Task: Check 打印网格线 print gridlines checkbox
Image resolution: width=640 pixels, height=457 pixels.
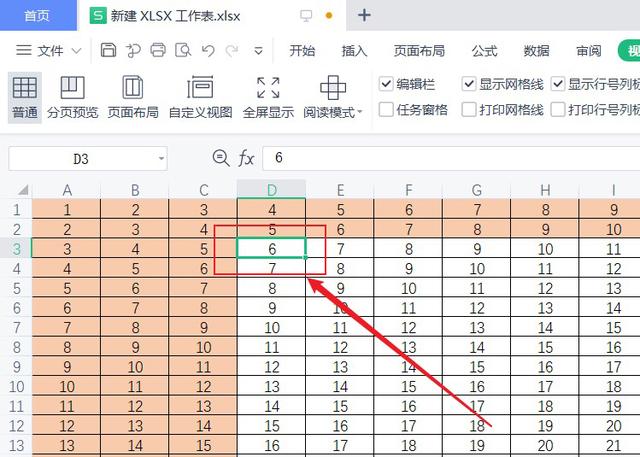Action: click(469, 109)
